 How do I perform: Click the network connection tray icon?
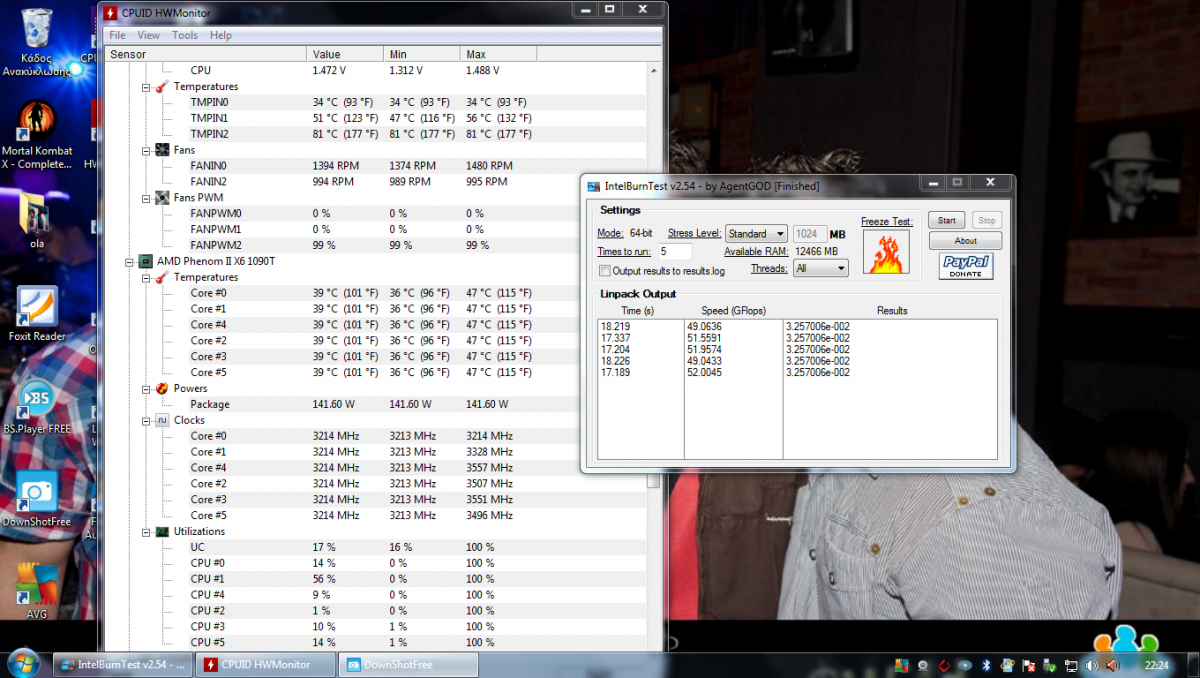coord(1070,665)
